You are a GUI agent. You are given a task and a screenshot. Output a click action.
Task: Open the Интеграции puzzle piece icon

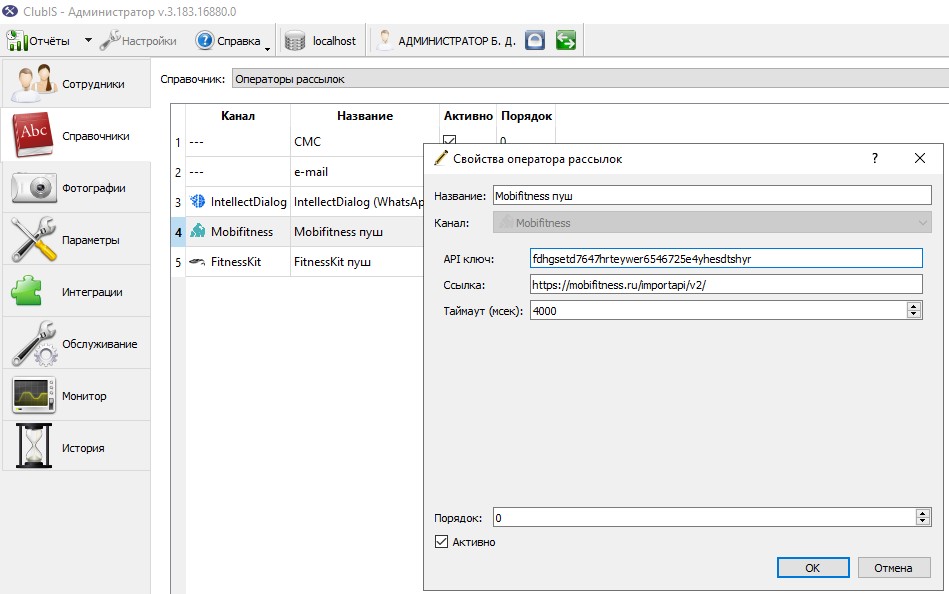coord(27,291)
